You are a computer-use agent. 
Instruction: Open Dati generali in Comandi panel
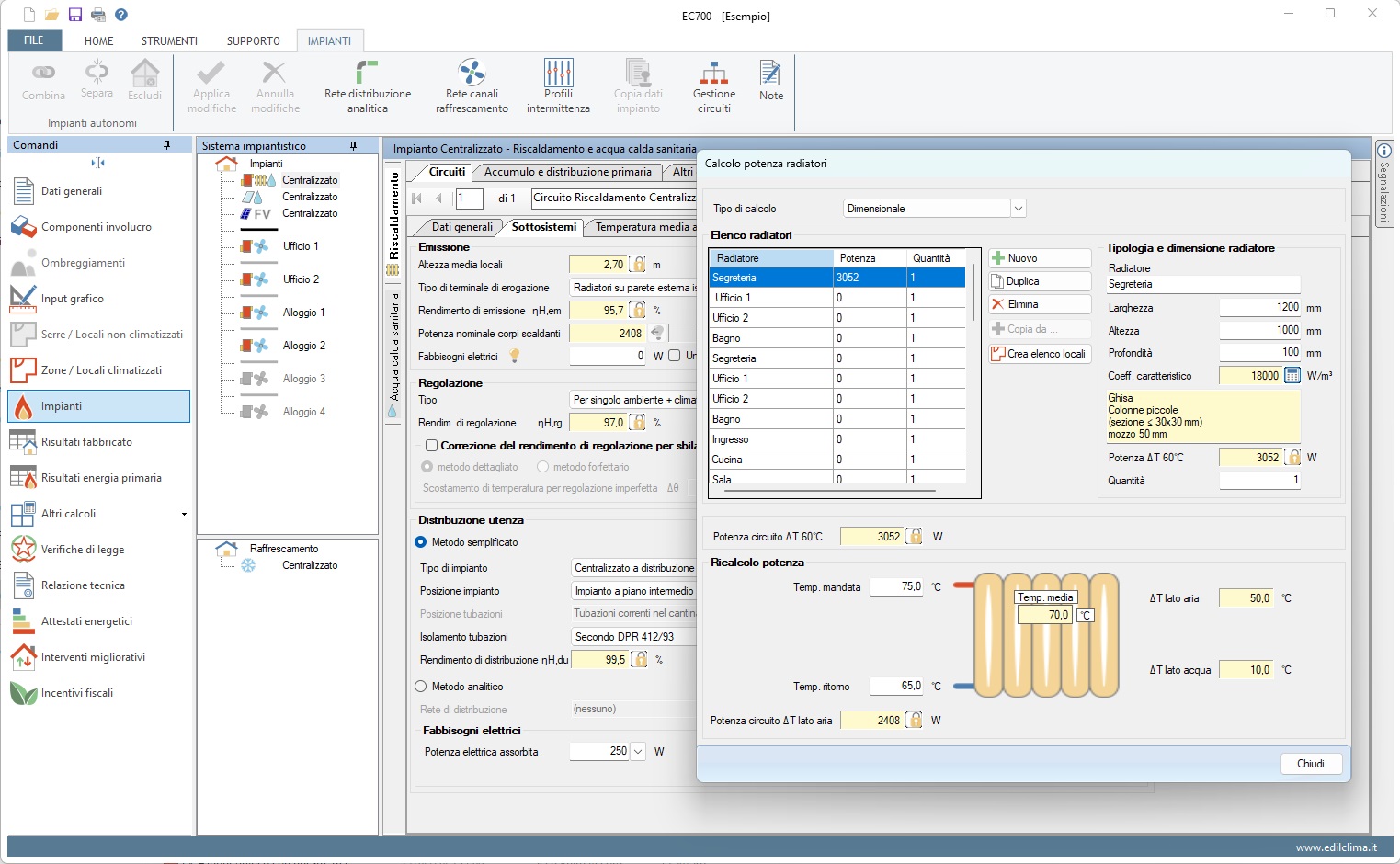(99, 191)
